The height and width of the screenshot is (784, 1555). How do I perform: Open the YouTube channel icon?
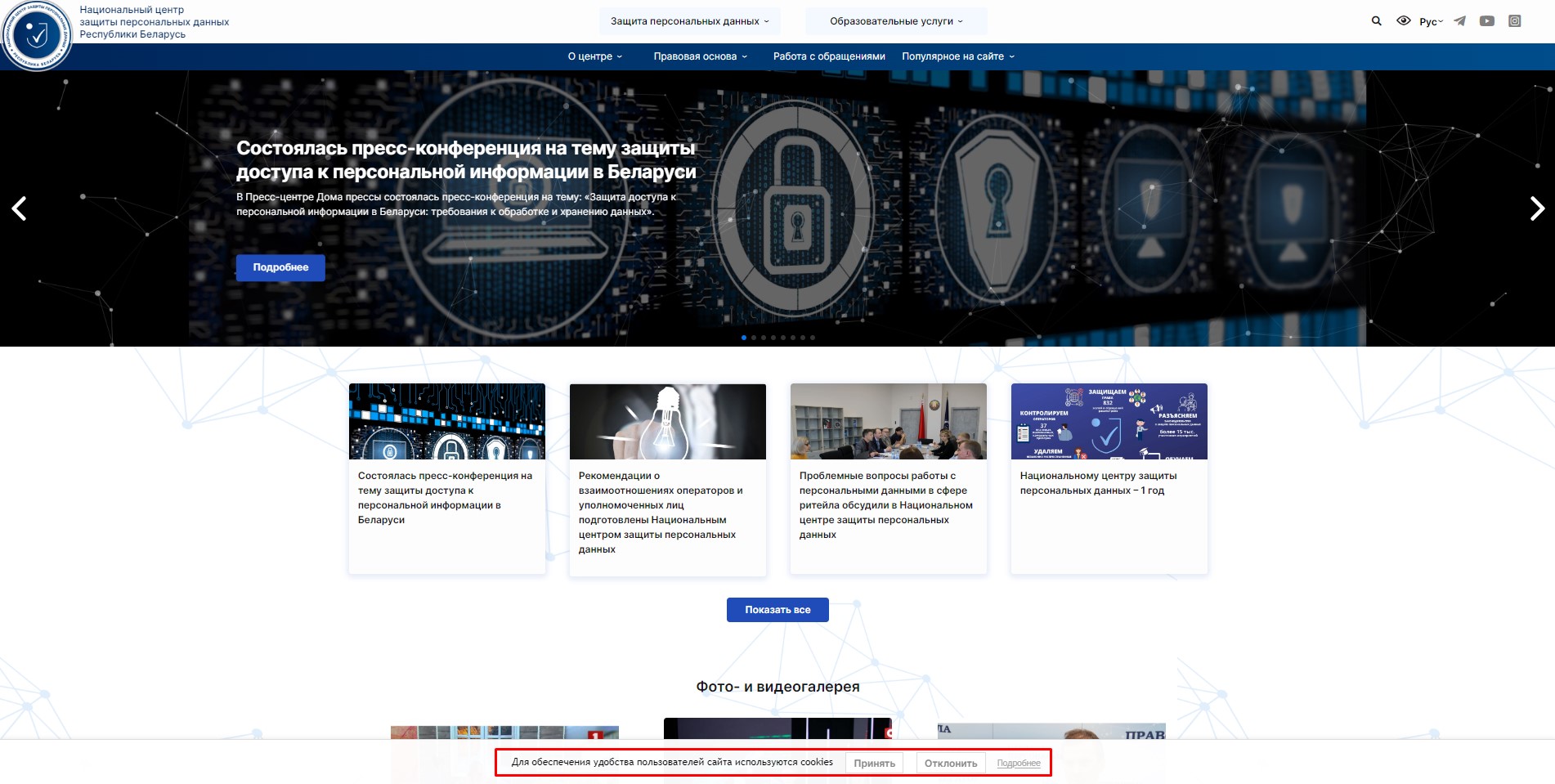point(1486,21)
